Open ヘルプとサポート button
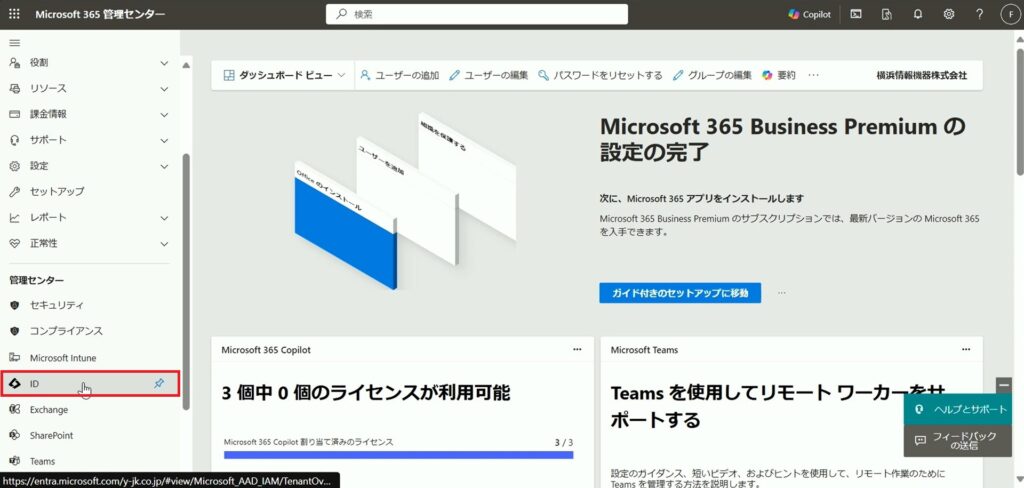 (957, 409)
